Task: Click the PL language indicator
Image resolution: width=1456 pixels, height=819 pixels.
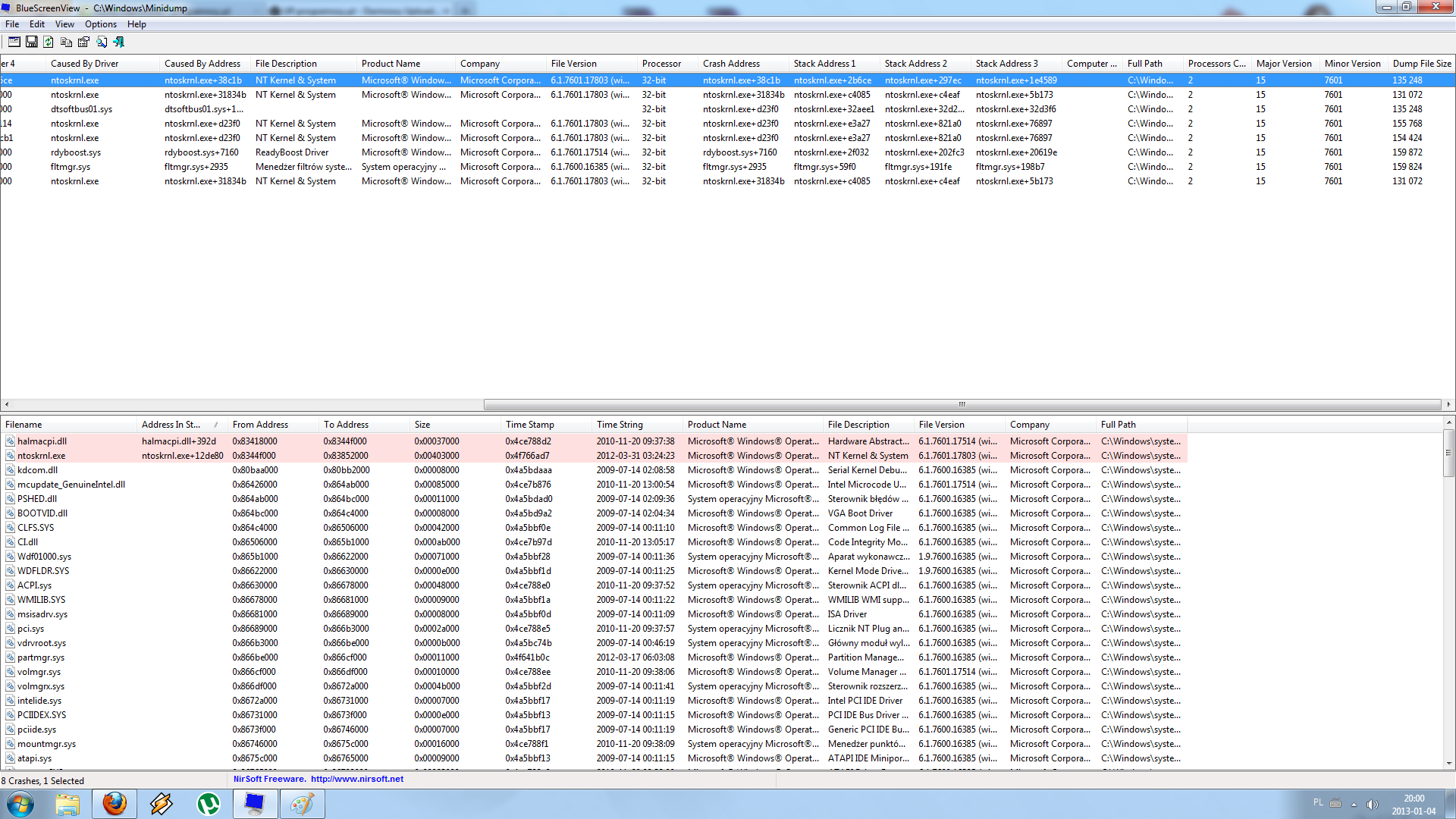Action: tap(1318, 802)
